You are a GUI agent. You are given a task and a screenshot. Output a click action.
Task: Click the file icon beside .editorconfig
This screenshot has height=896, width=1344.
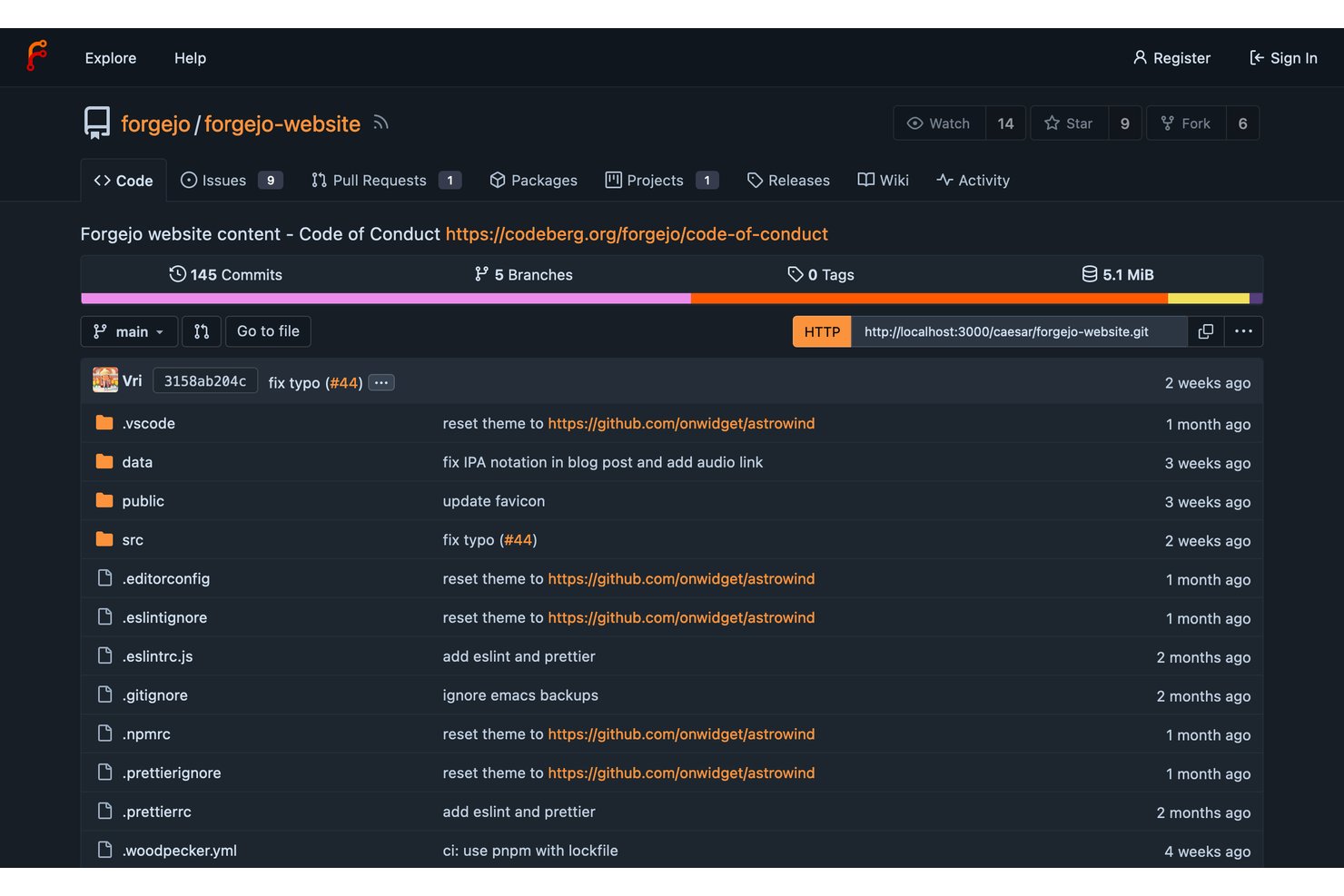coord(105,577)
